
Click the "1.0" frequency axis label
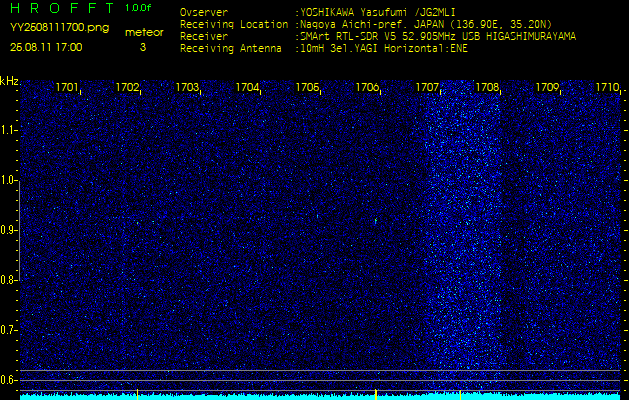[8, 181]
